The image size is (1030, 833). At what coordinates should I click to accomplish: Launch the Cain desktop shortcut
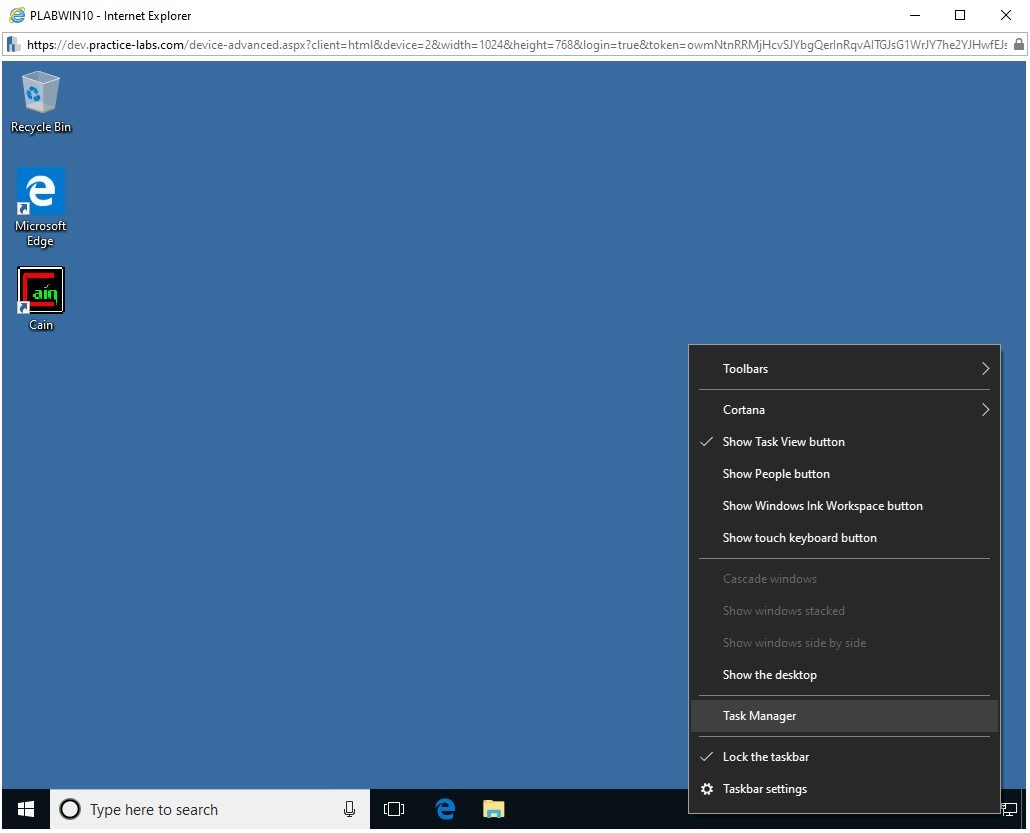tap(41, 297)
